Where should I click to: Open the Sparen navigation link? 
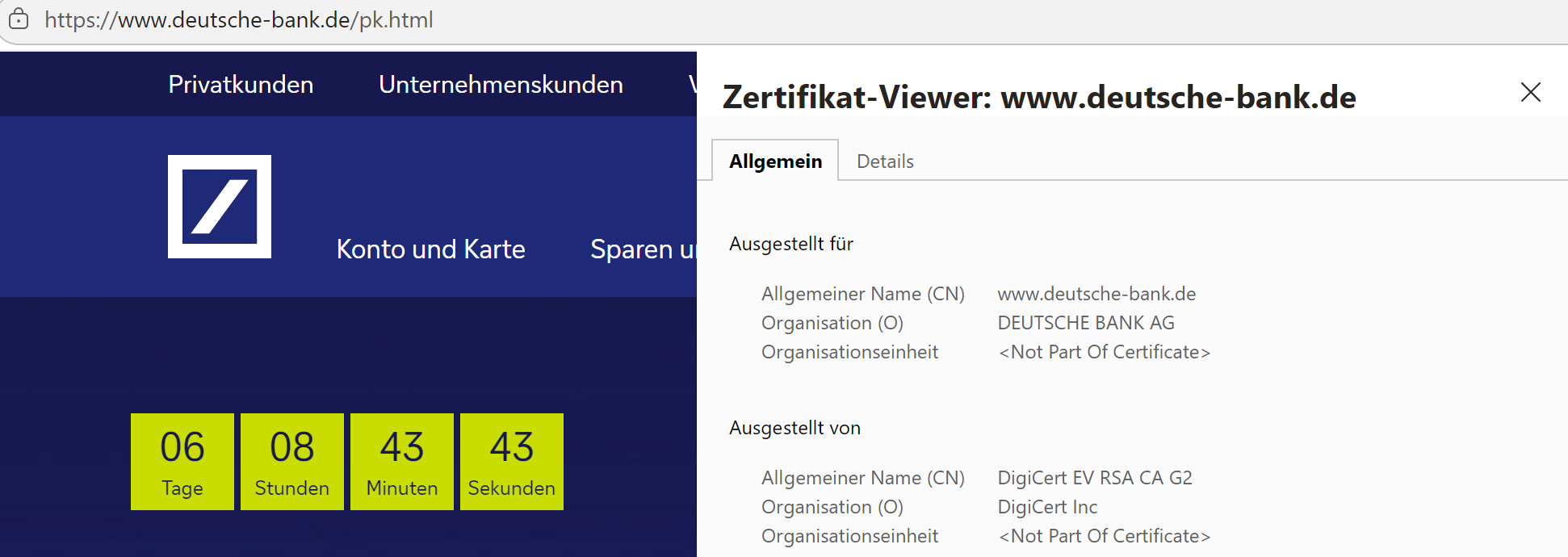644,249
